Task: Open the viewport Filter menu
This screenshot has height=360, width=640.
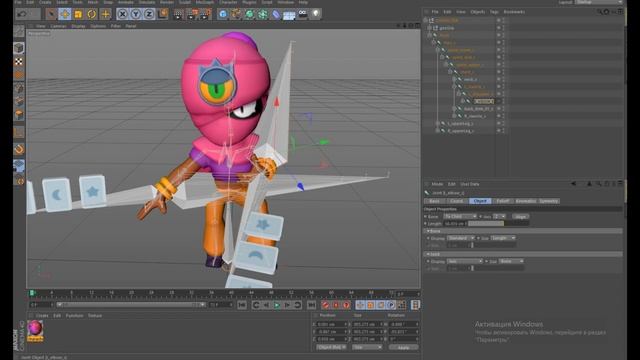Action: [x=116, y=26]
